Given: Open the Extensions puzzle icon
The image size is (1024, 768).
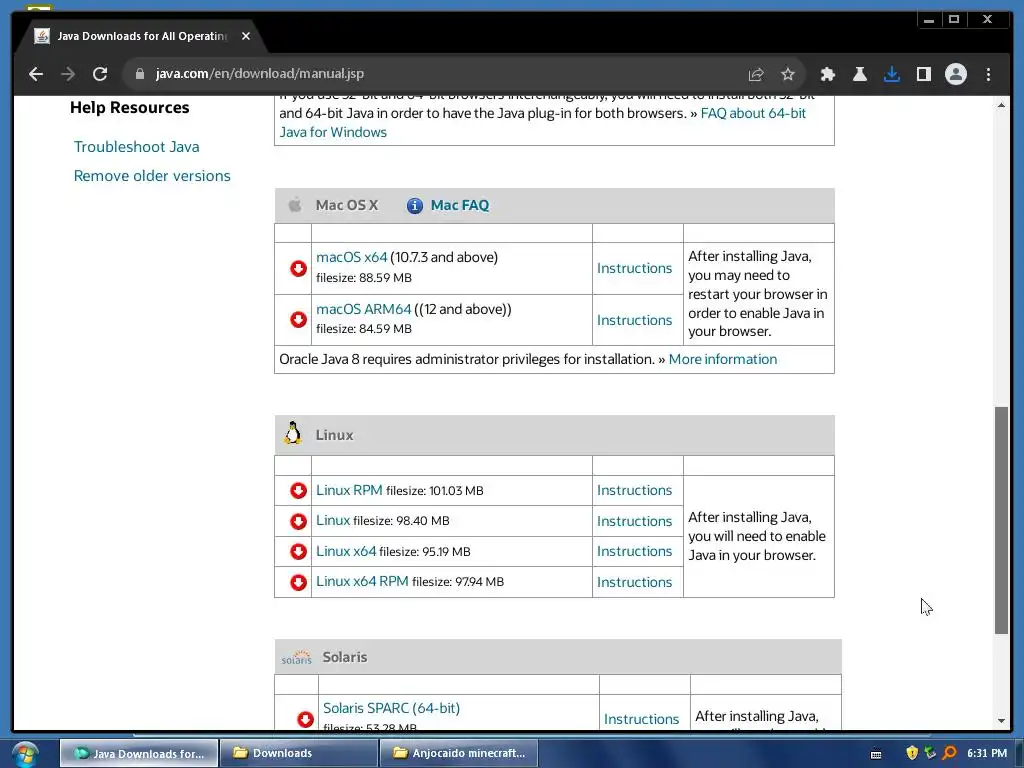Looking at the screenshot, I should pos(827,74).
